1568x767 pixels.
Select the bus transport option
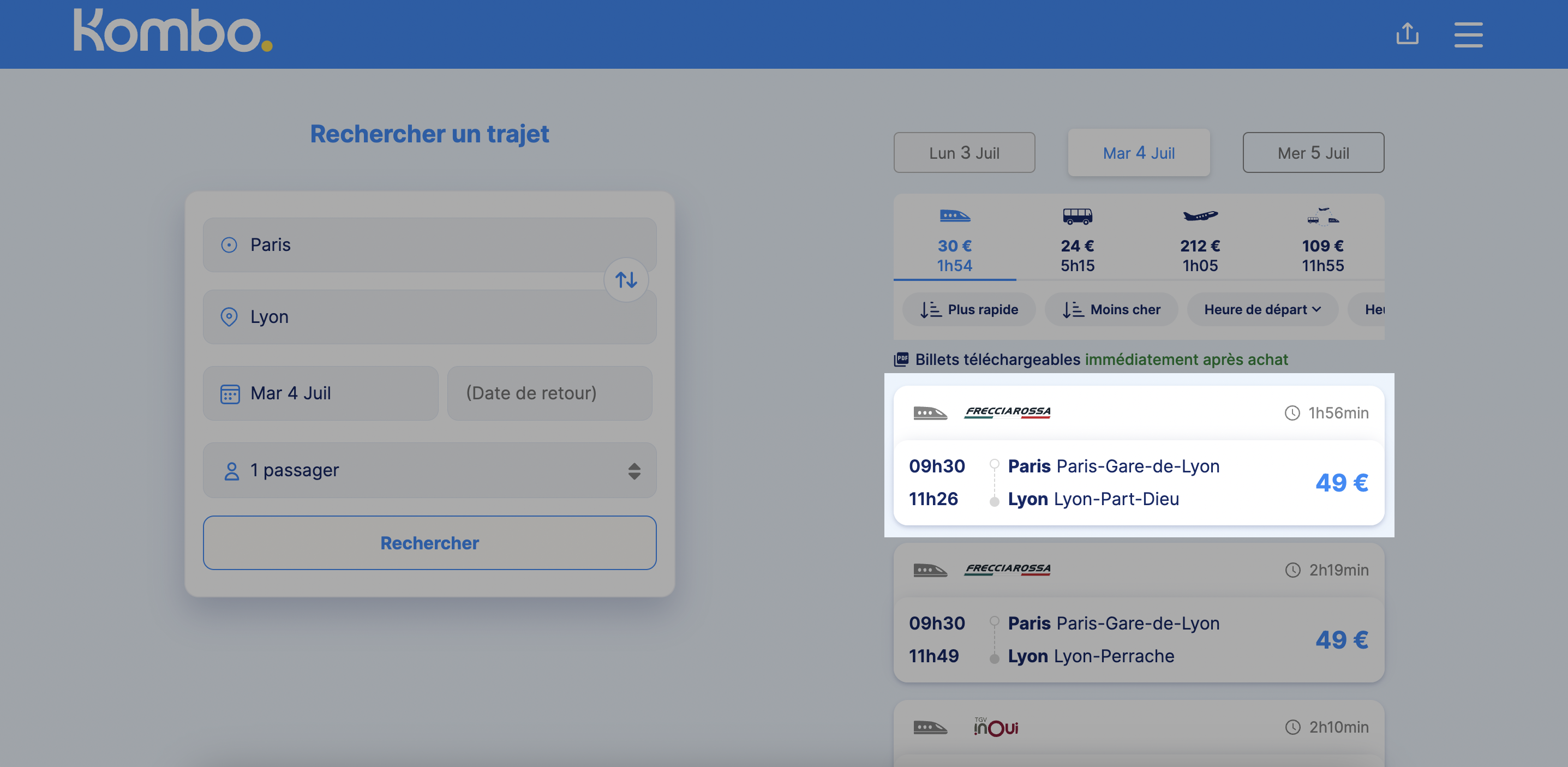tap(1077, 238)
